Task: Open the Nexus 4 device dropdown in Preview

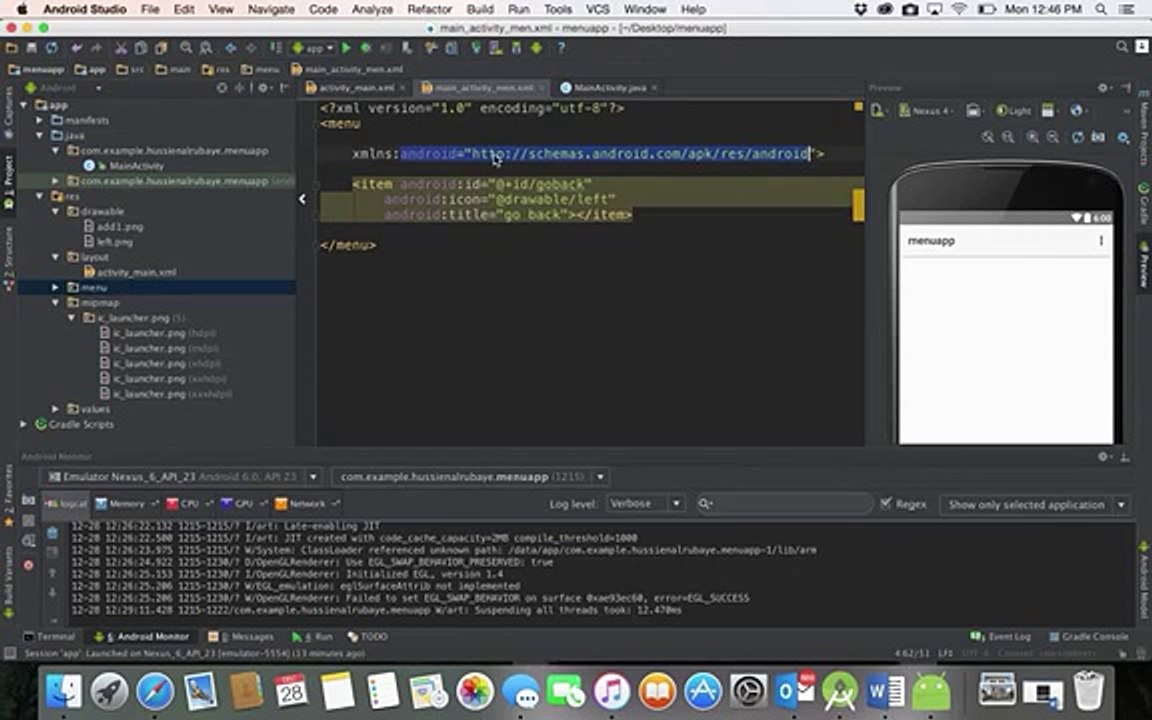Action: pyautogui.click(x=927, y=111)
